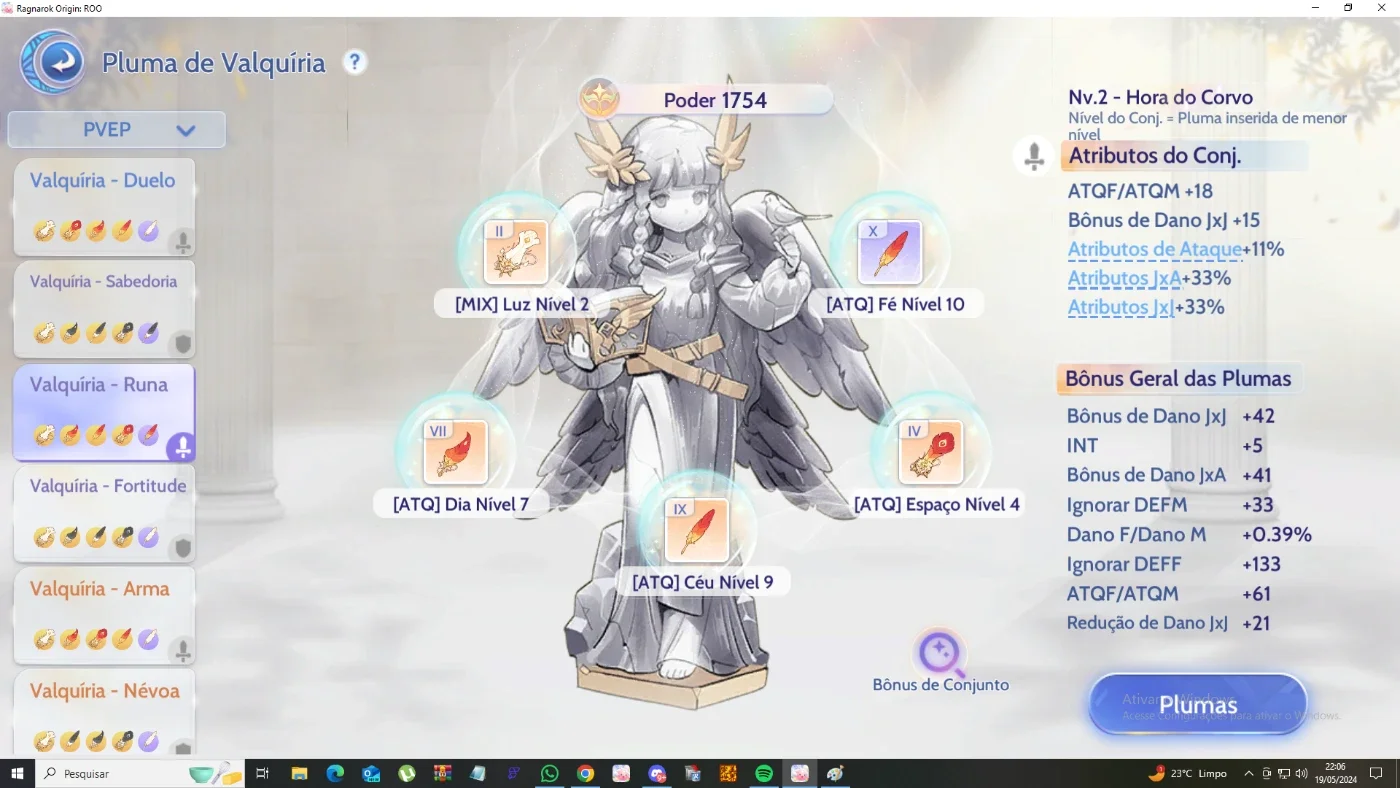Open the level X Fé feather slot
Screen dimensions: 1400x788
coord(890,252)
